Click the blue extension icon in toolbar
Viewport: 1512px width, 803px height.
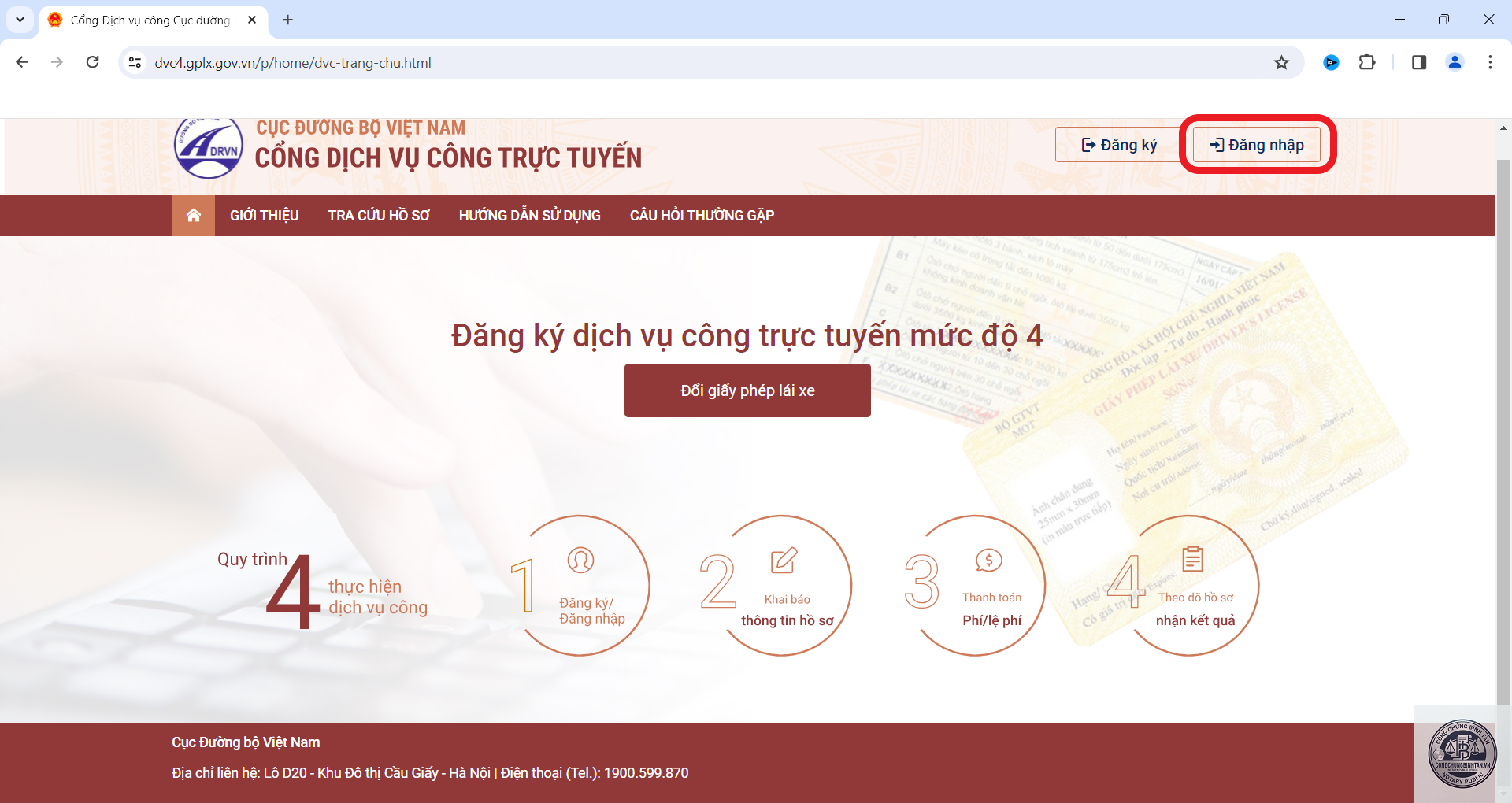click(1331, 62)
